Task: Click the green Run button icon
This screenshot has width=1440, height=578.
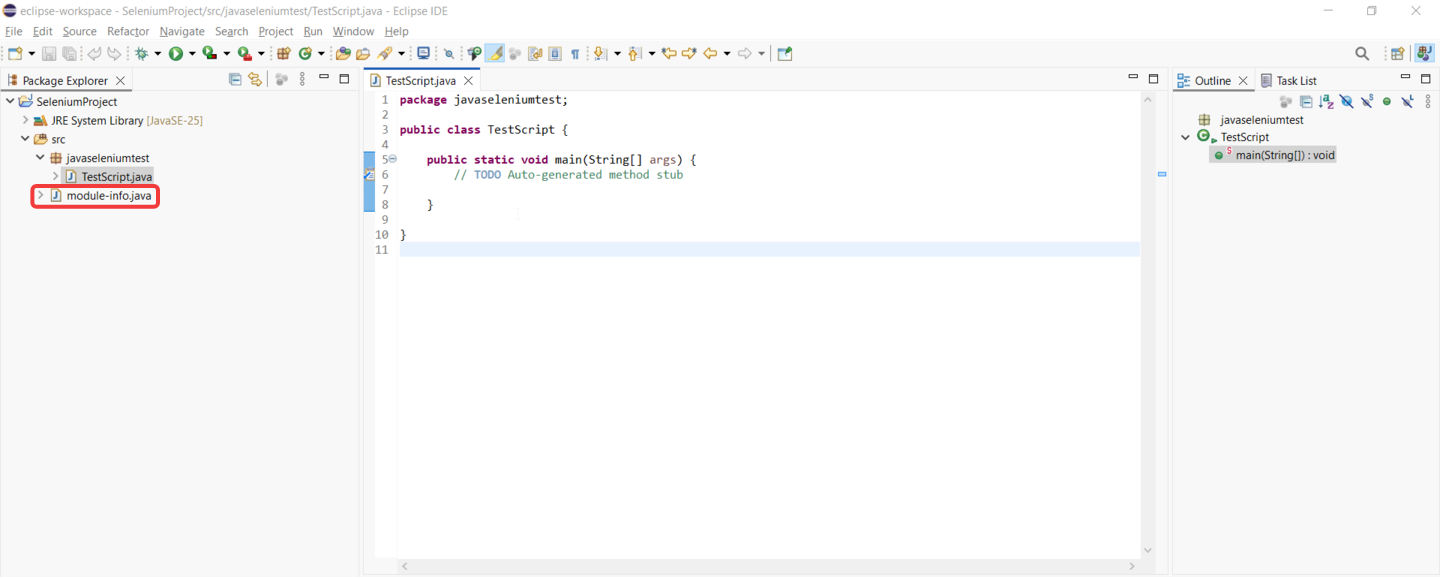Action: 176,54
